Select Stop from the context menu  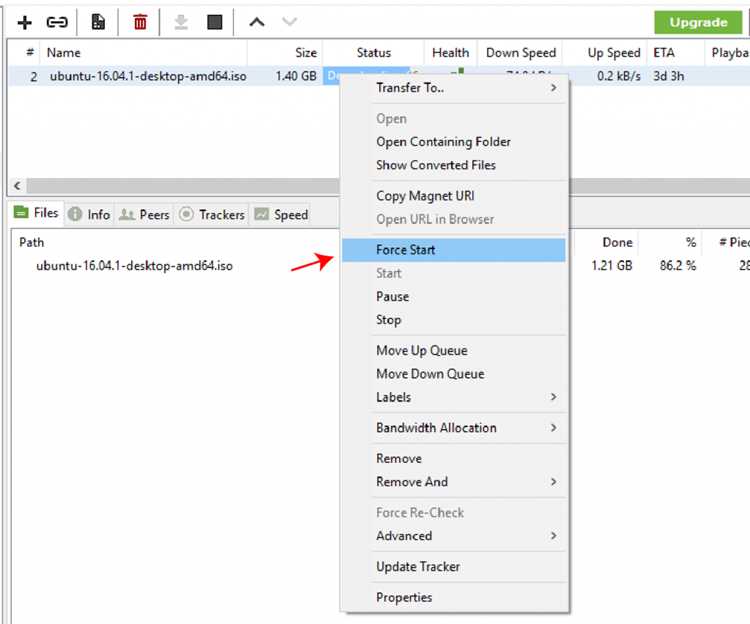click(453, 320)
